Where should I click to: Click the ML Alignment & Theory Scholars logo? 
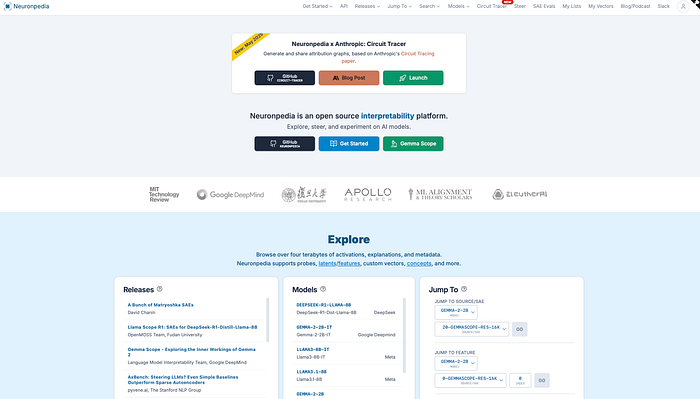click(x=440, y=194)
